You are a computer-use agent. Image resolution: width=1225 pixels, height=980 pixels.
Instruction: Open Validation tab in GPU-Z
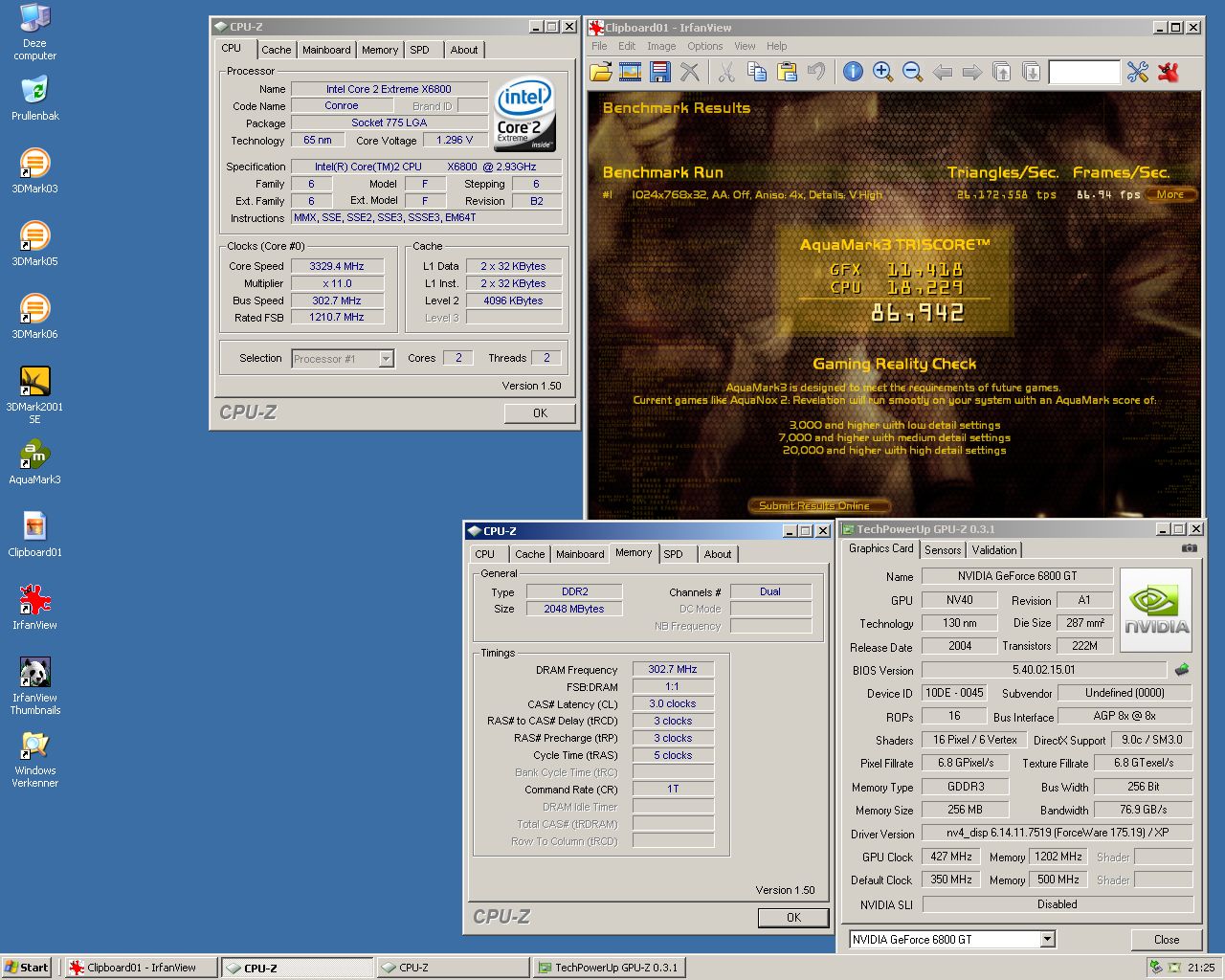994,549
